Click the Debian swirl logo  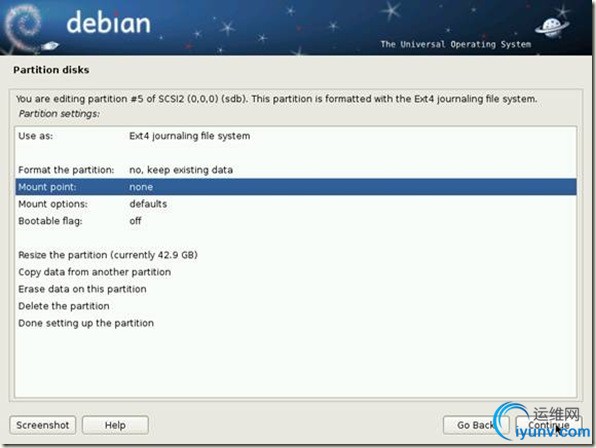click(24, 27)
